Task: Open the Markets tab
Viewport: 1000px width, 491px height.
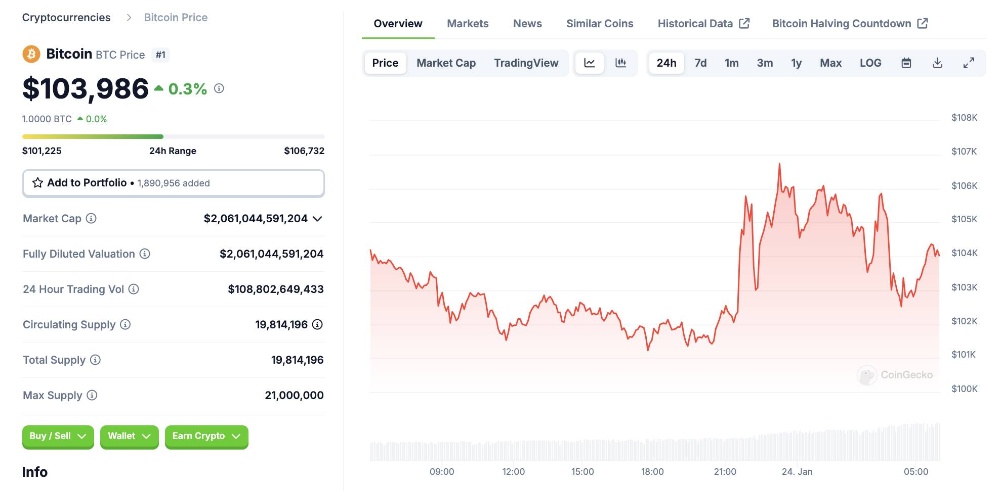Action: click(x=468, y=23)
